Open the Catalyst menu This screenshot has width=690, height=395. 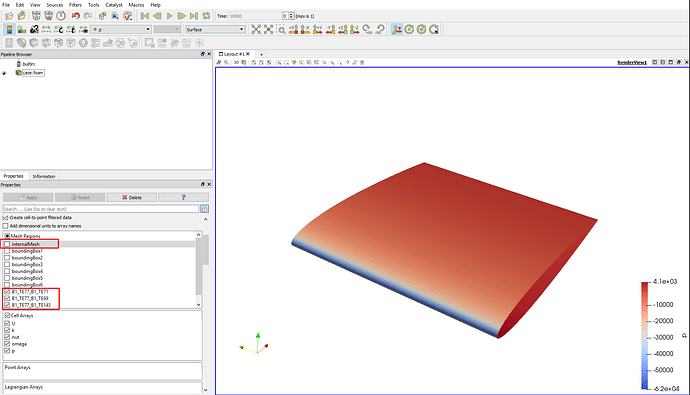(x=114, y=5)
